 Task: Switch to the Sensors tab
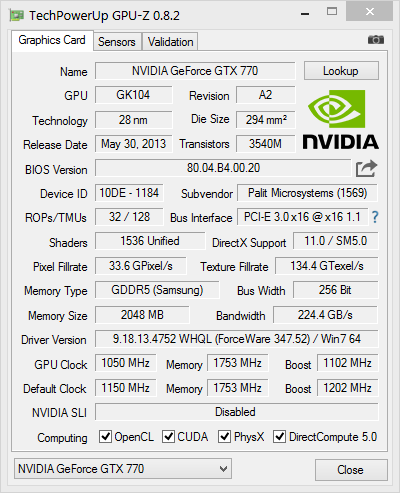pyautogui.click(x=117, y=42)
